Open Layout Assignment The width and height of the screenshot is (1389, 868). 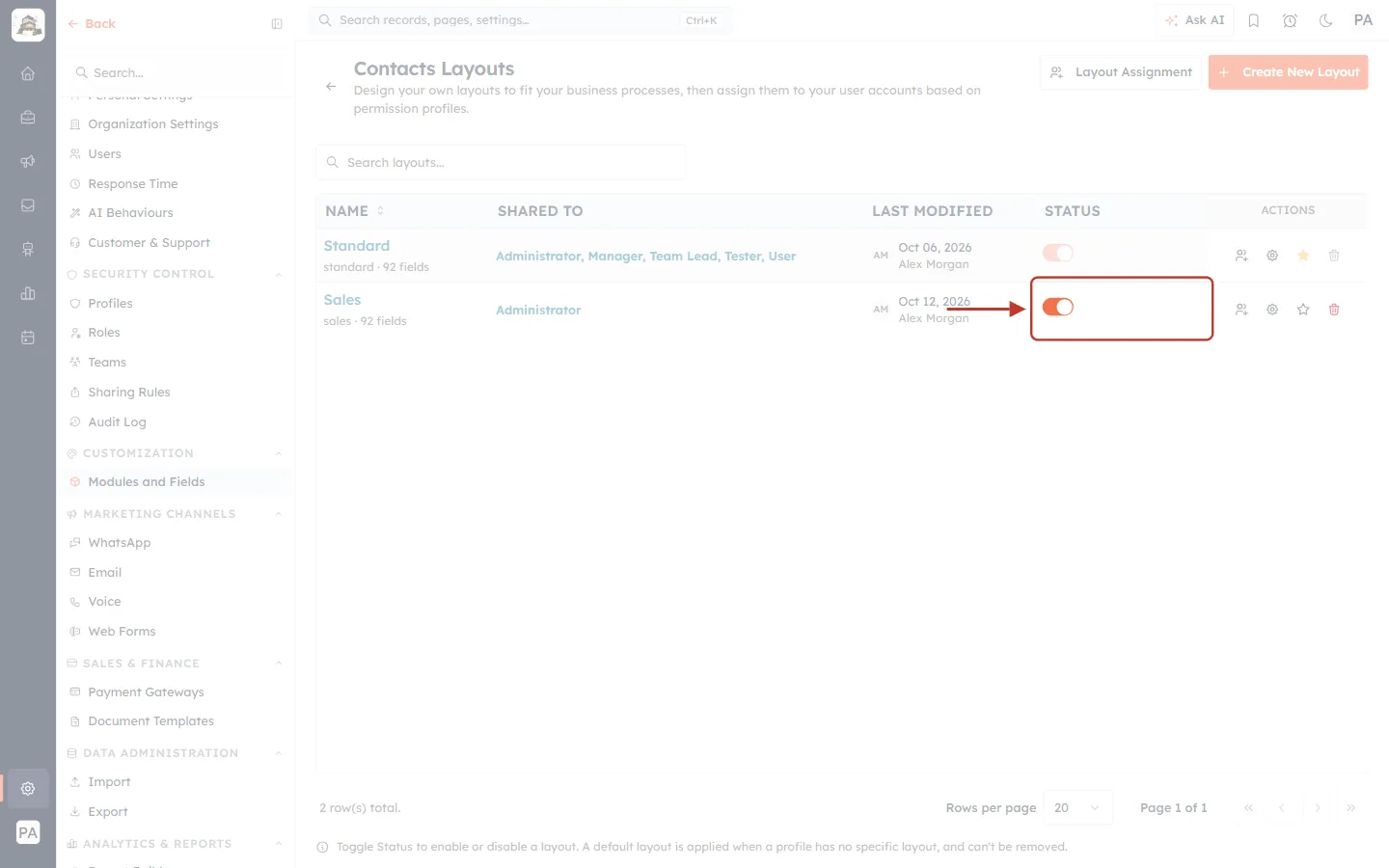point(1121,72)
